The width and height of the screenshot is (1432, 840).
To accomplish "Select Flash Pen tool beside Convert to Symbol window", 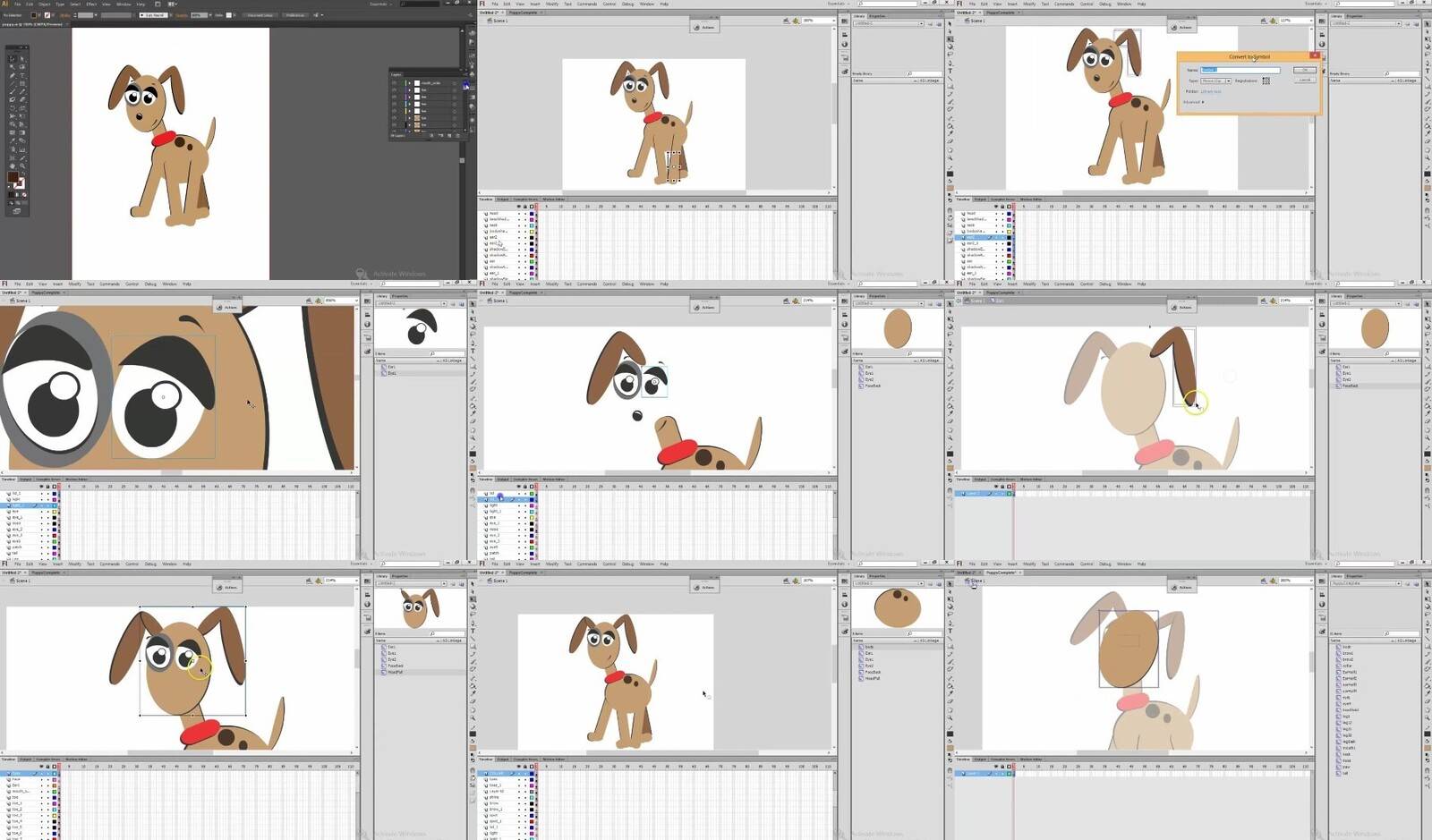I will (1428, 63).
